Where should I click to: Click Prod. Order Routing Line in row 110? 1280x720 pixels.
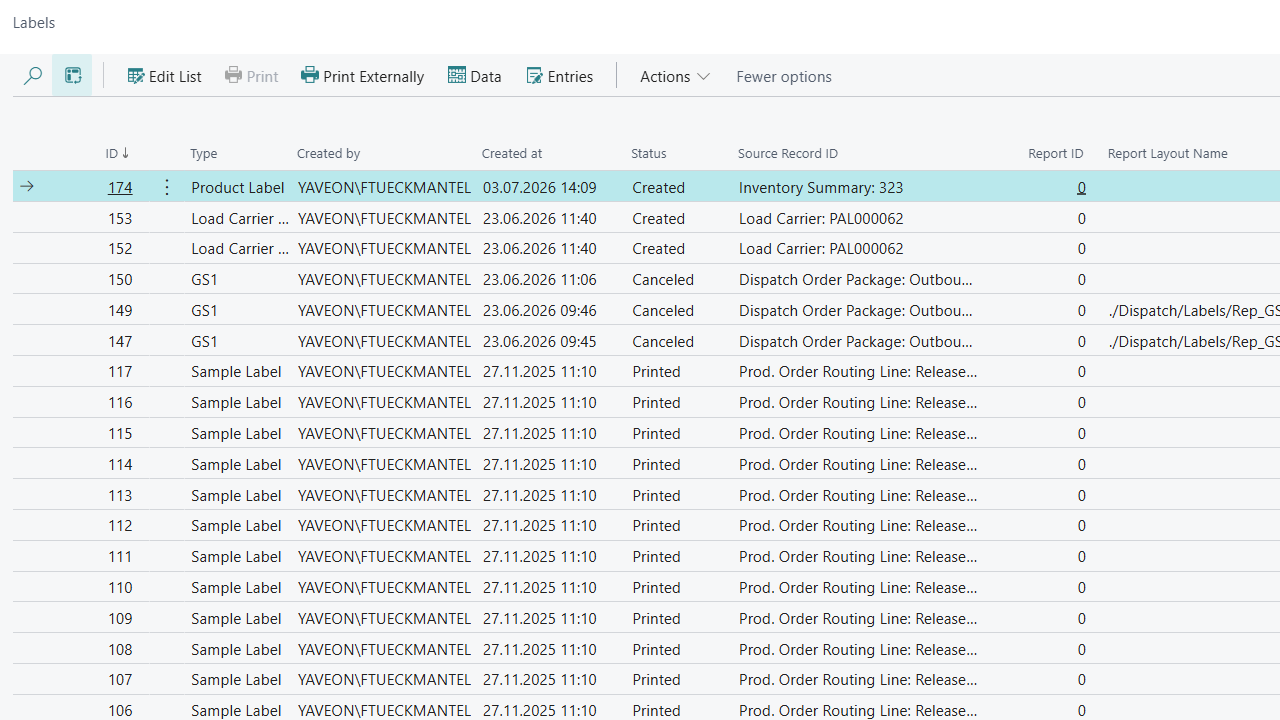(858, 587)
